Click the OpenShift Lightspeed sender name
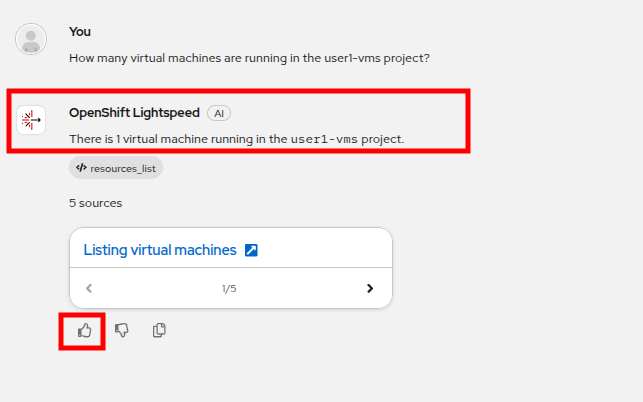The width and height of the screenshot is (643, 402). [x=134, y=113]
